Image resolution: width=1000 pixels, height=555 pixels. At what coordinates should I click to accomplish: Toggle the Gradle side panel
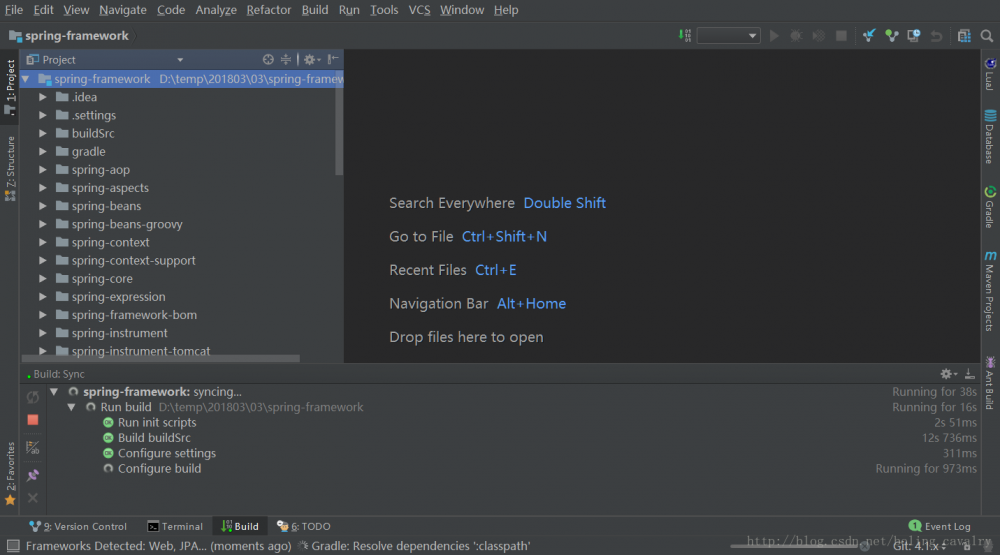point(990,207)
